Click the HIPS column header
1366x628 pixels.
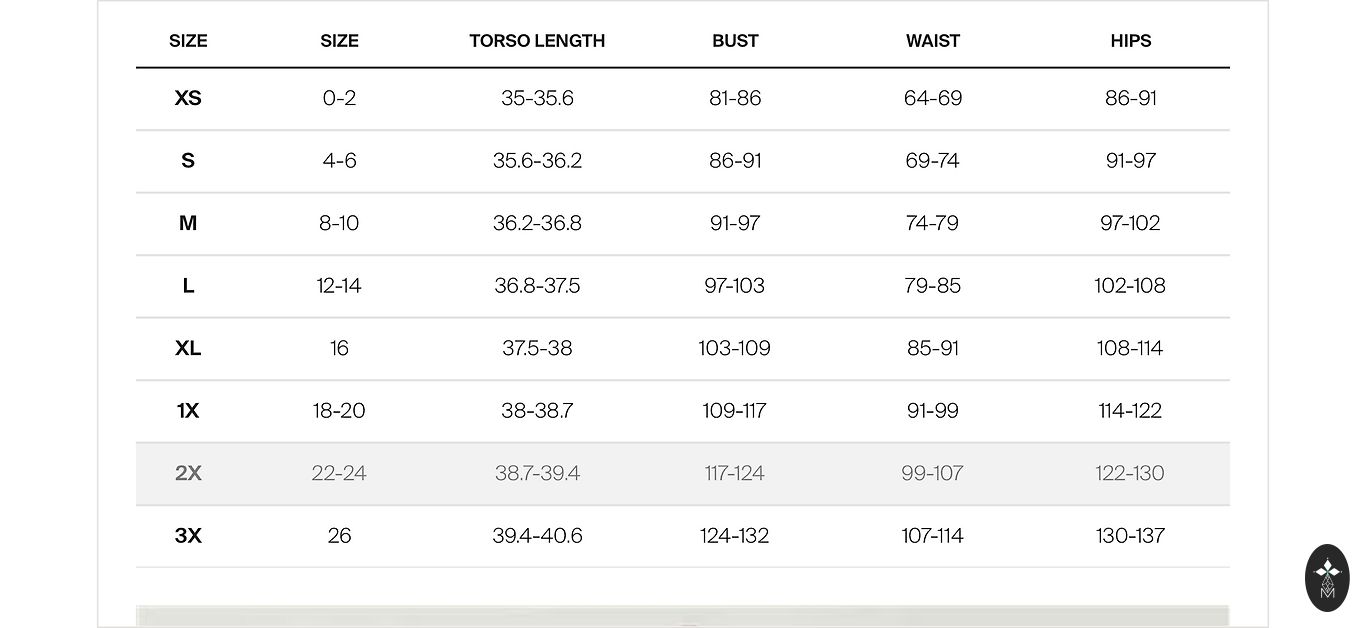point(1130,41)
